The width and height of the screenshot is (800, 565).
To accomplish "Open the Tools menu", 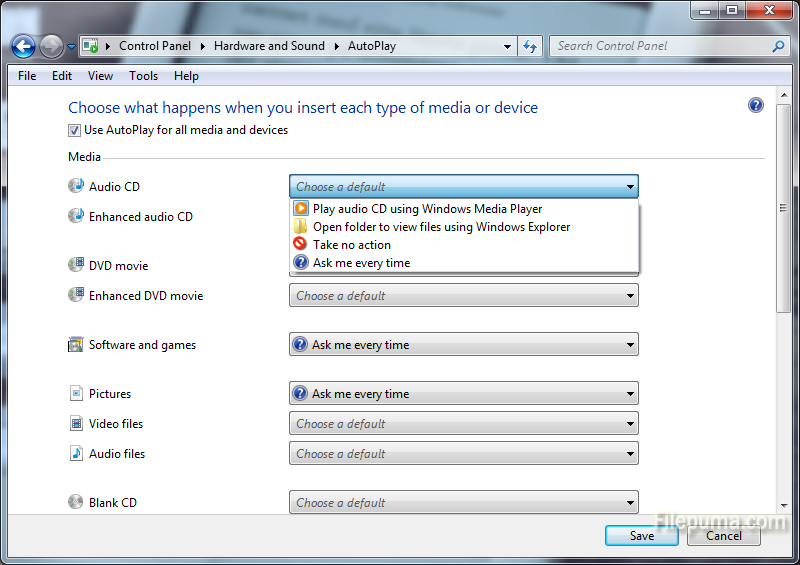I will point(143,76).
